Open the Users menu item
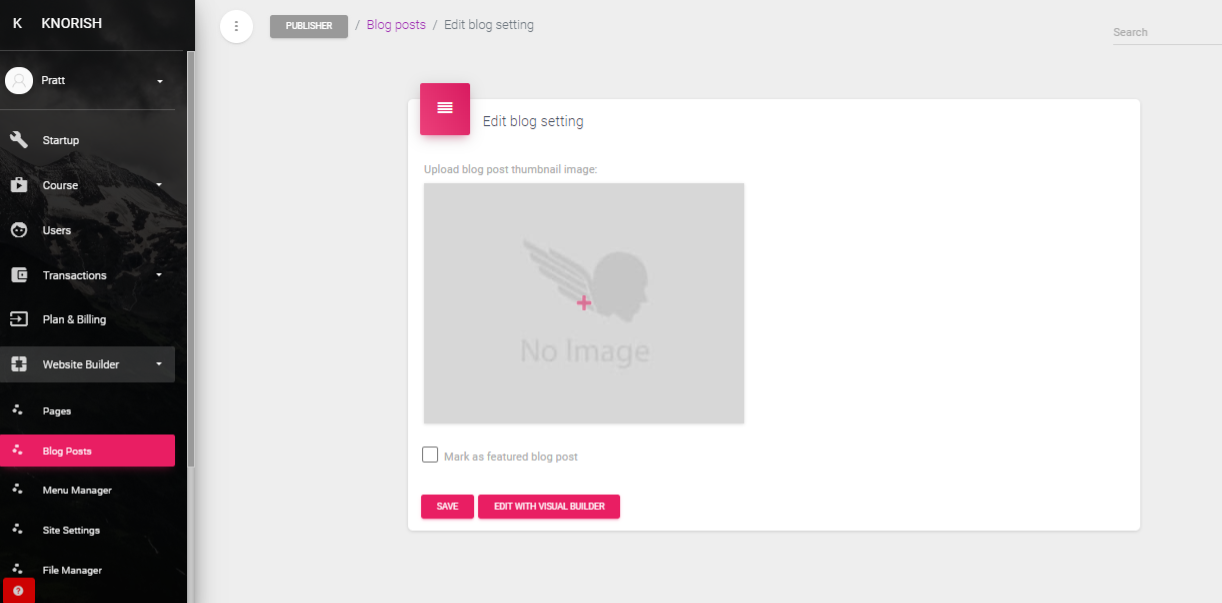 (x=88, y=230)
